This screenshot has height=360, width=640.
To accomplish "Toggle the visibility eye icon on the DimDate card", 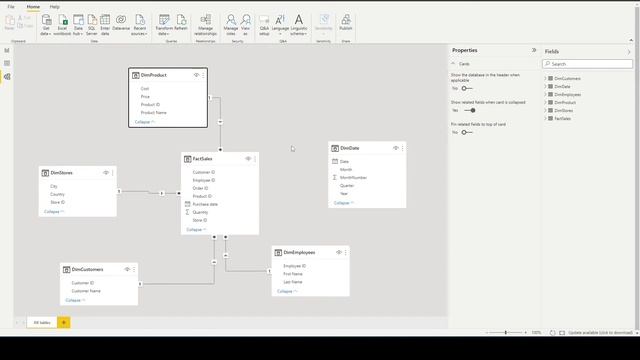I will point(396,148).
